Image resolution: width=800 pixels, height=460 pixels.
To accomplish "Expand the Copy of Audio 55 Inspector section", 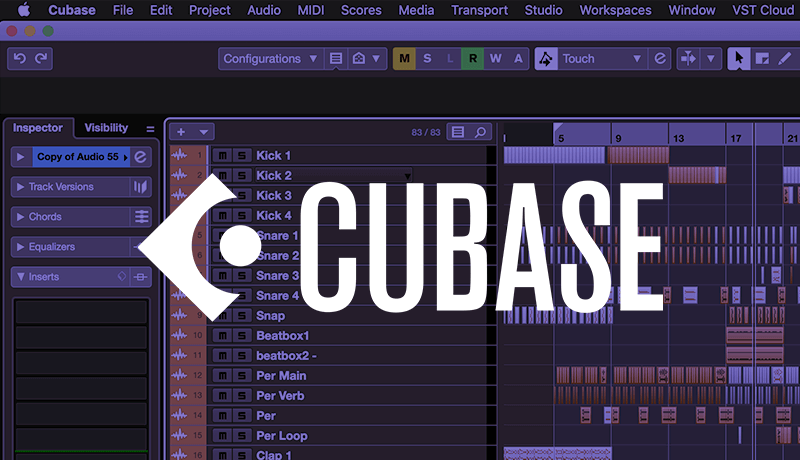I will 20,157.
